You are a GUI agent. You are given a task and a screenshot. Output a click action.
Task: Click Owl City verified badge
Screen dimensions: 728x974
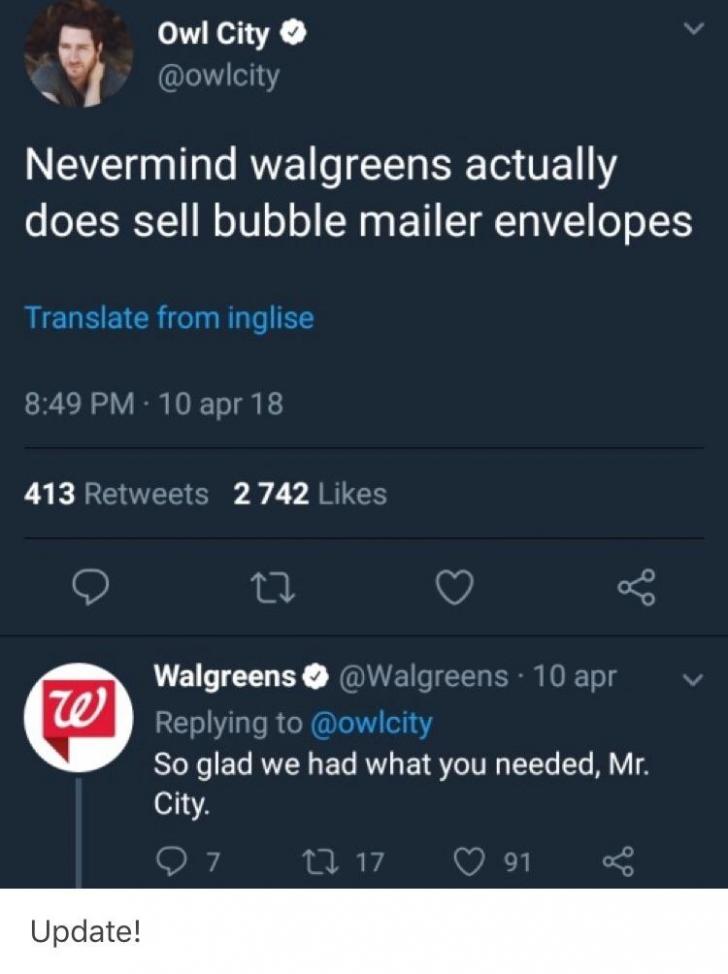click(293, 34)
